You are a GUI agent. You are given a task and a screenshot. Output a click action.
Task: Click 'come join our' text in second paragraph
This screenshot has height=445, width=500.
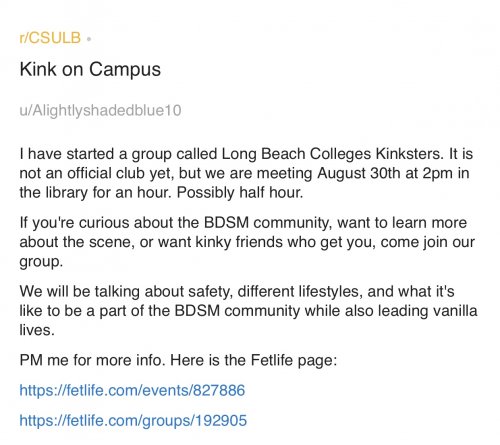(428, 242)
